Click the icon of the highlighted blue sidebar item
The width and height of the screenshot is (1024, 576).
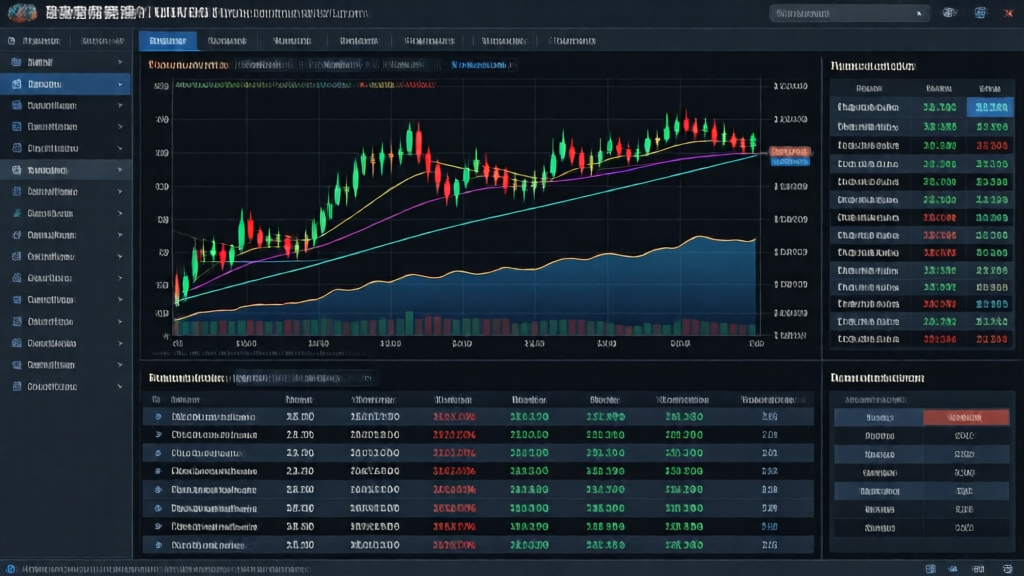(16, 84)
